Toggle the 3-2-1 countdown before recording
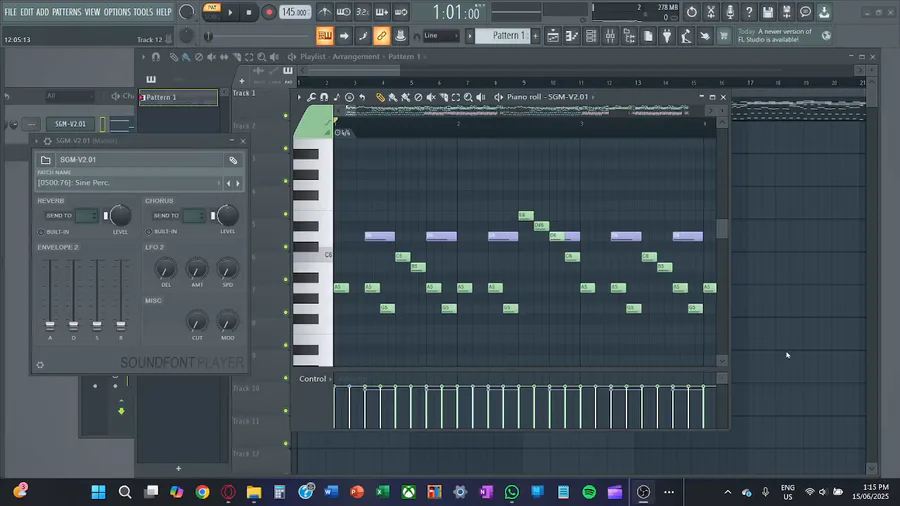 click(362, 12)
